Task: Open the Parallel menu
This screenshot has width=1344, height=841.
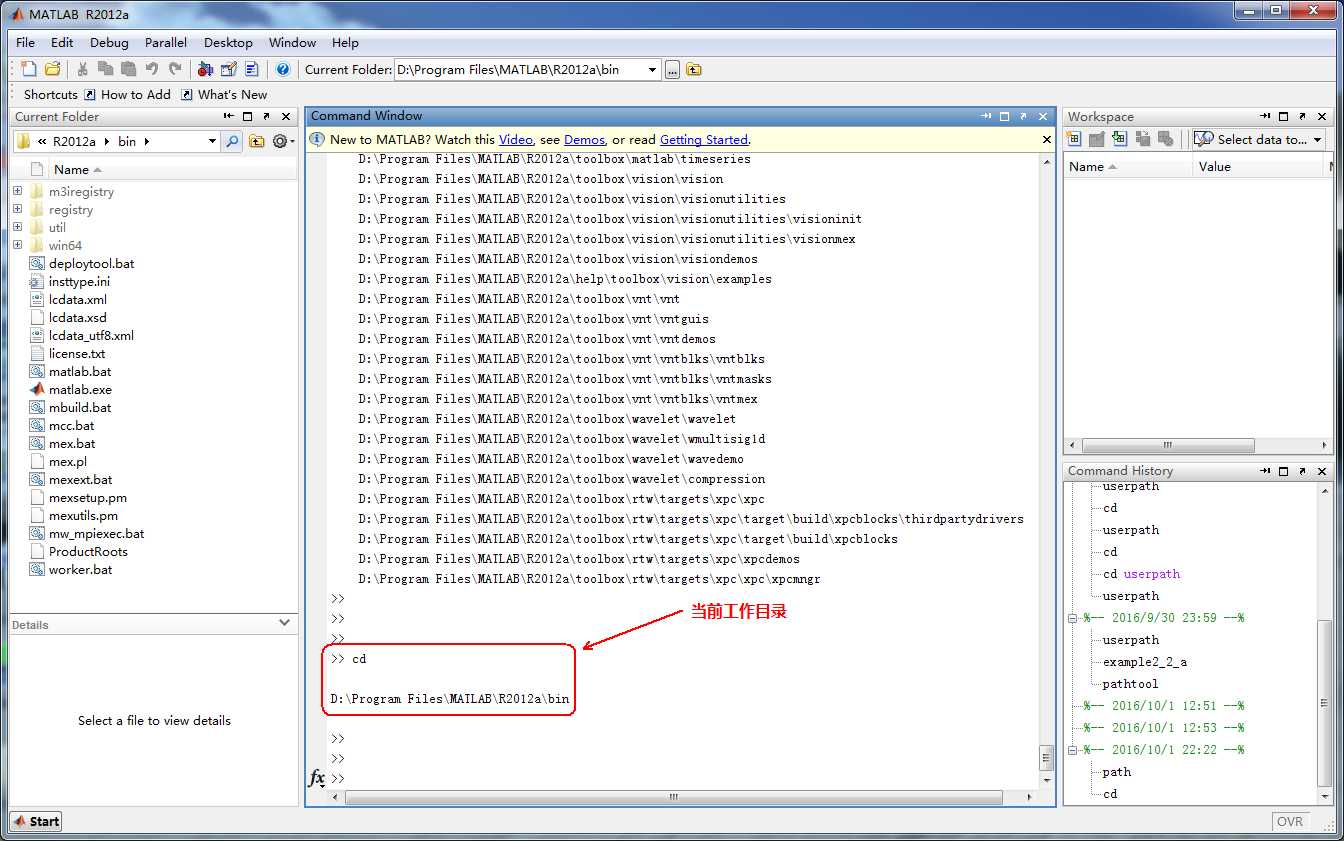Action: (166, 42)
